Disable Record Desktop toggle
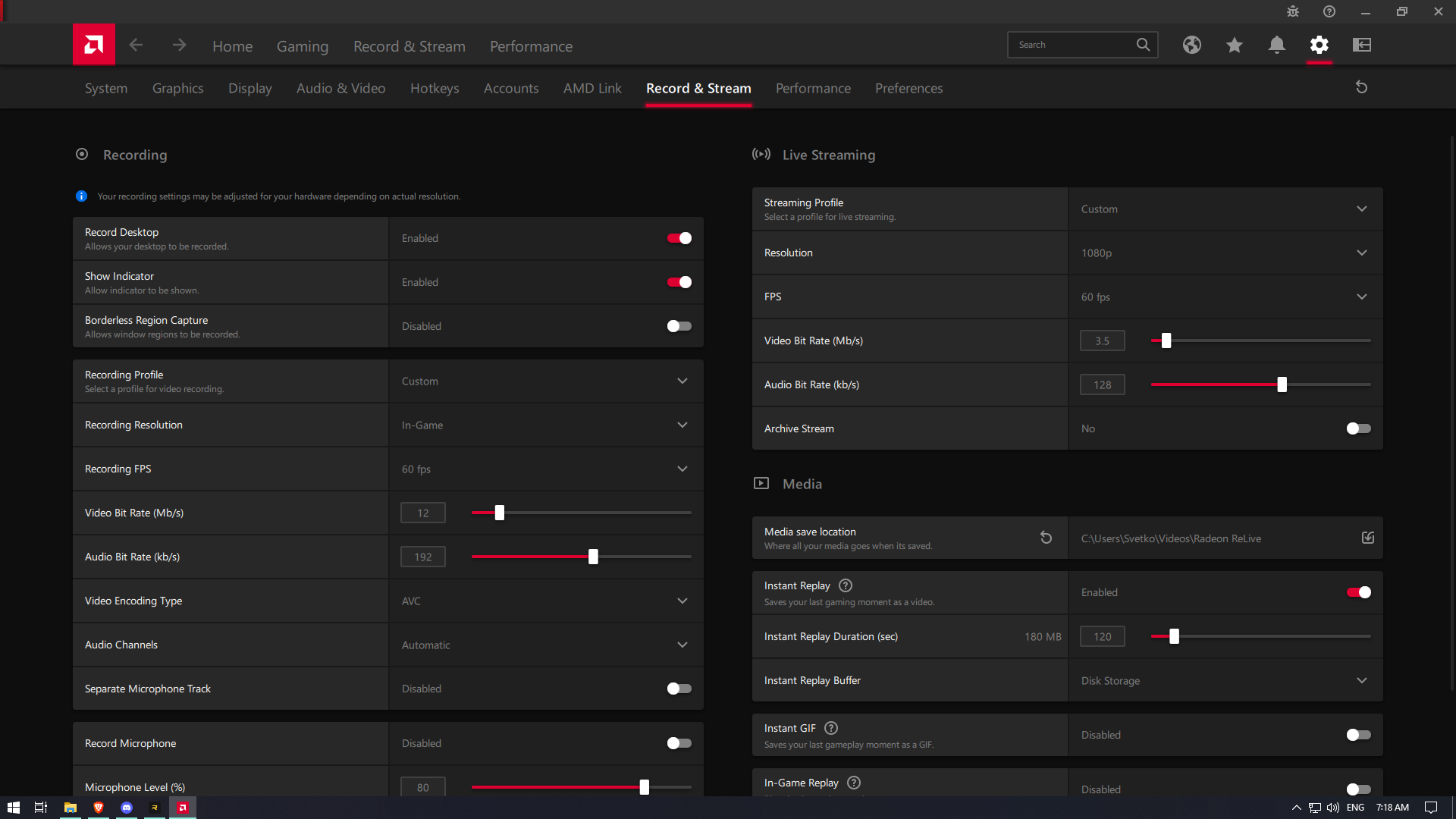1456x819 pixels. (x=679, y=238)
